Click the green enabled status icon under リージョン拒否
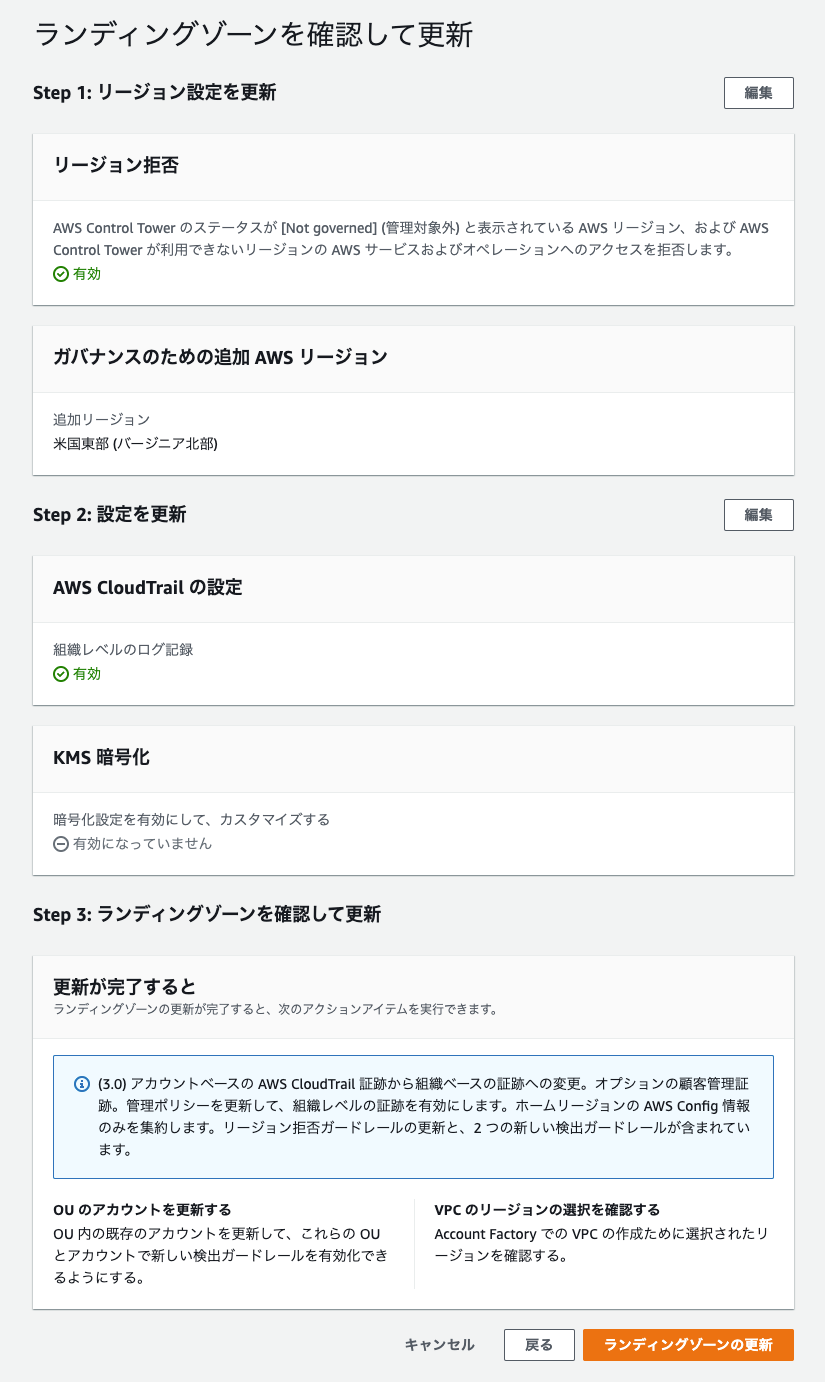The height and width of the screenshot is (1382, 825). point(60,273)
